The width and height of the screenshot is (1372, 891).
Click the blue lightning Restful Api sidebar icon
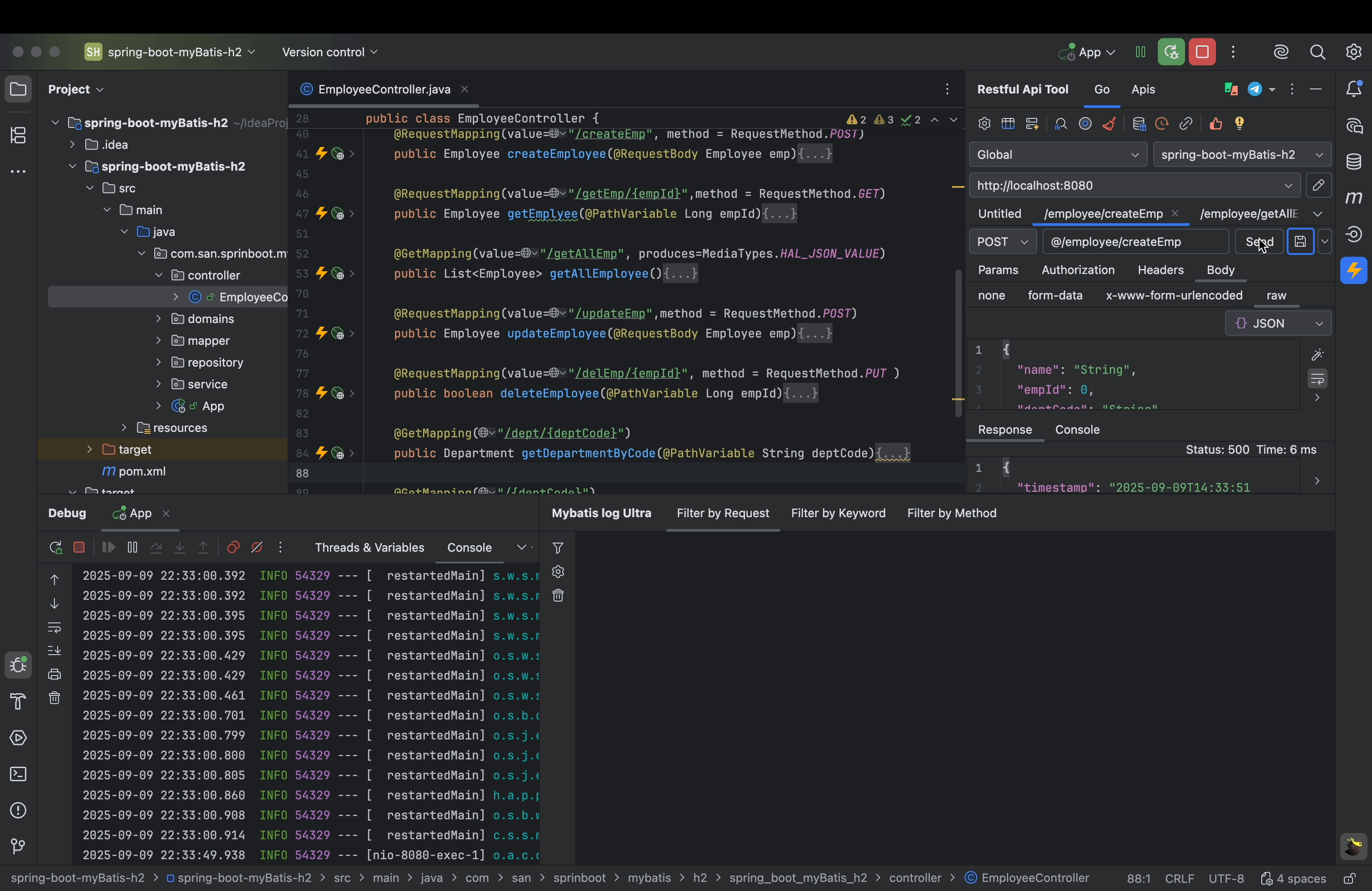click(x=1354, y=270)
